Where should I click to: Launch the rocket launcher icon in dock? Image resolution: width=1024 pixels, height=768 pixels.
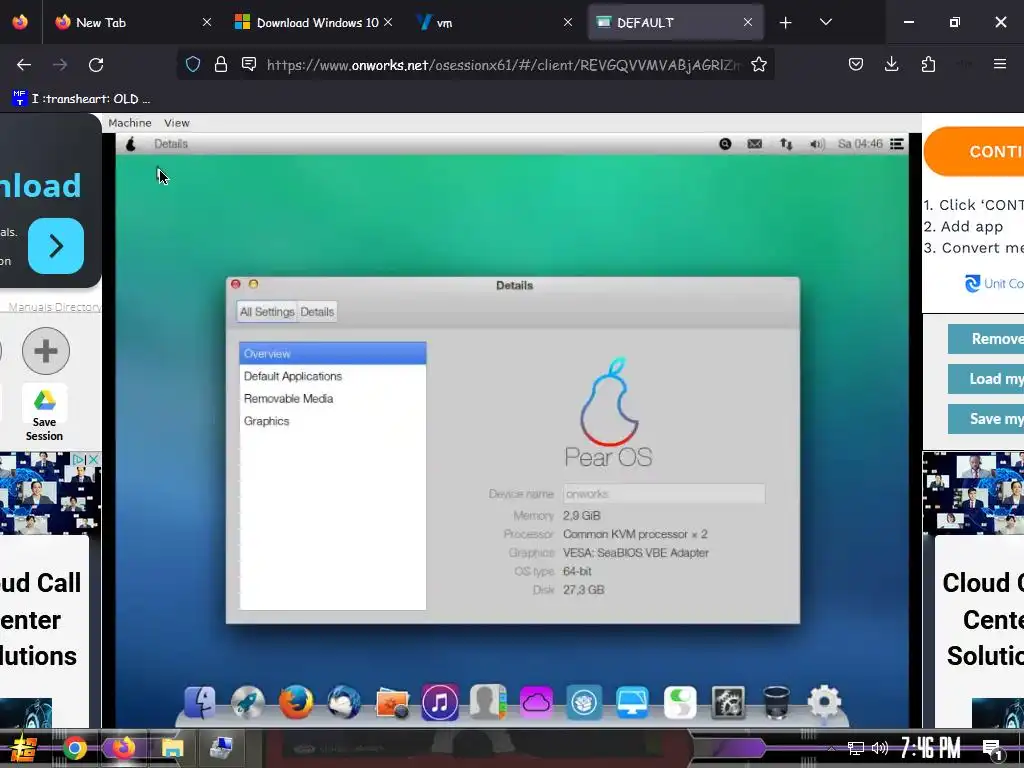pos(248,703)
